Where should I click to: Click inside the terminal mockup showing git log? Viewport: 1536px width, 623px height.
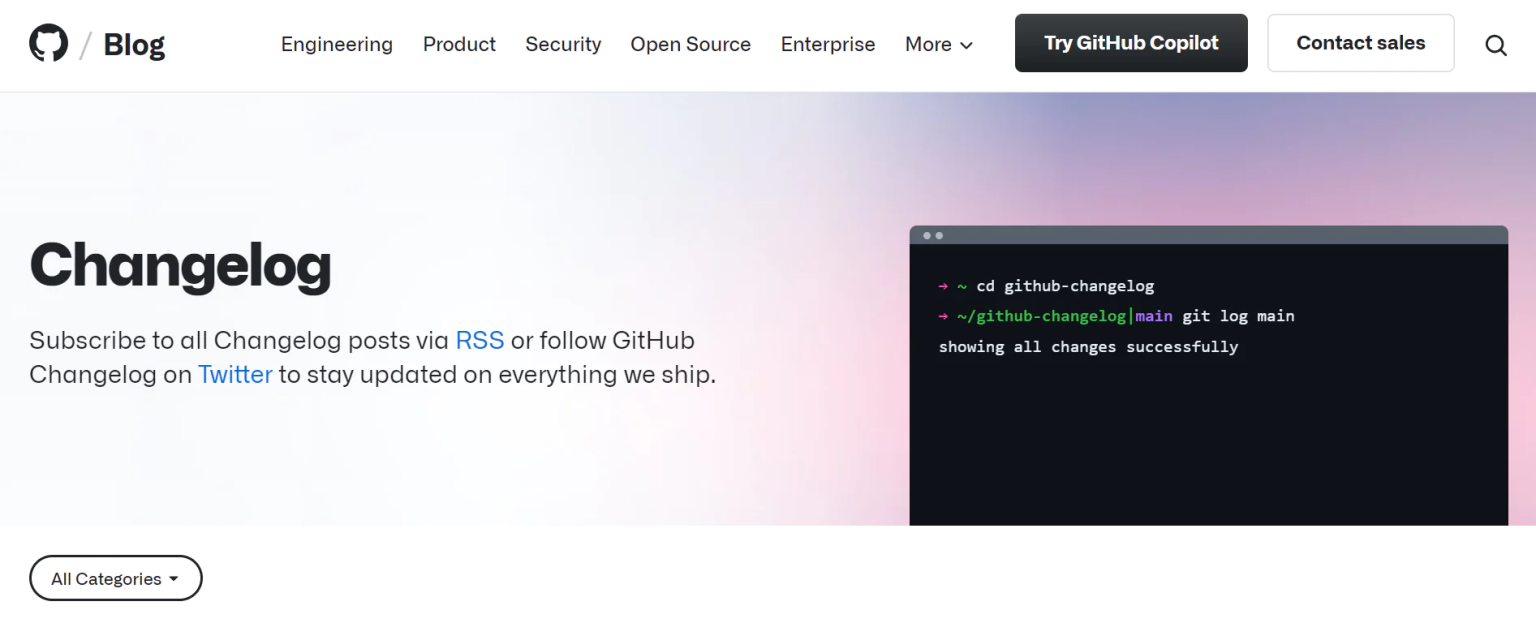(x=1200, y=380)
